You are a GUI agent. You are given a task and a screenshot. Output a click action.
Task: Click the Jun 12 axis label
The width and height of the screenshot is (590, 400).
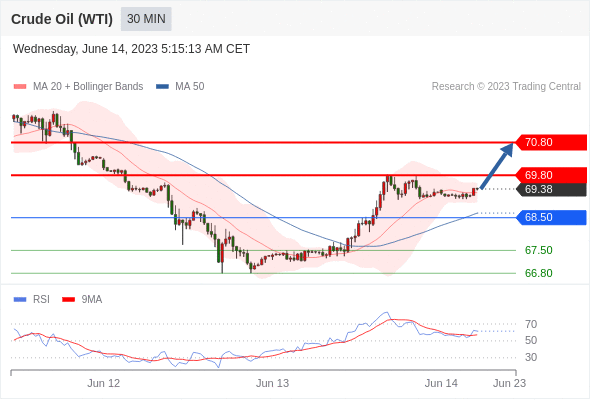pyautogui.click(x=103, y=383)
